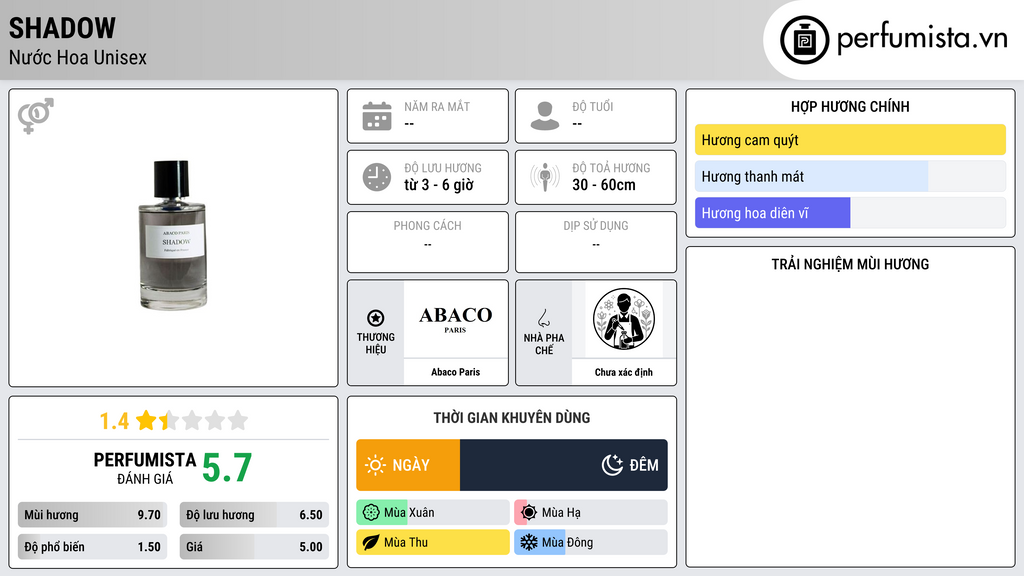Click the clock icon for Độ lưu hương
Viewport: 1024px width, 576px height.
click(377, 177)
